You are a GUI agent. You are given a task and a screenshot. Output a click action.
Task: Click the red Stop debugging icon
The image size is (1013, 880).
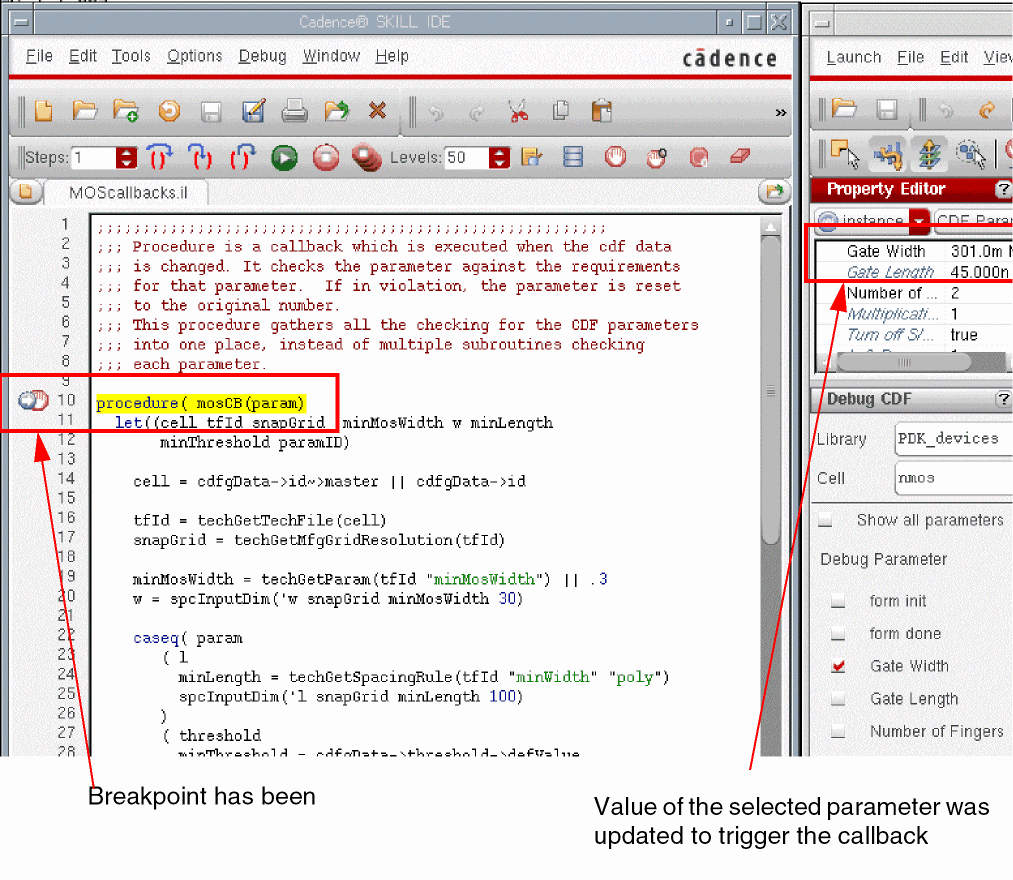326,157
